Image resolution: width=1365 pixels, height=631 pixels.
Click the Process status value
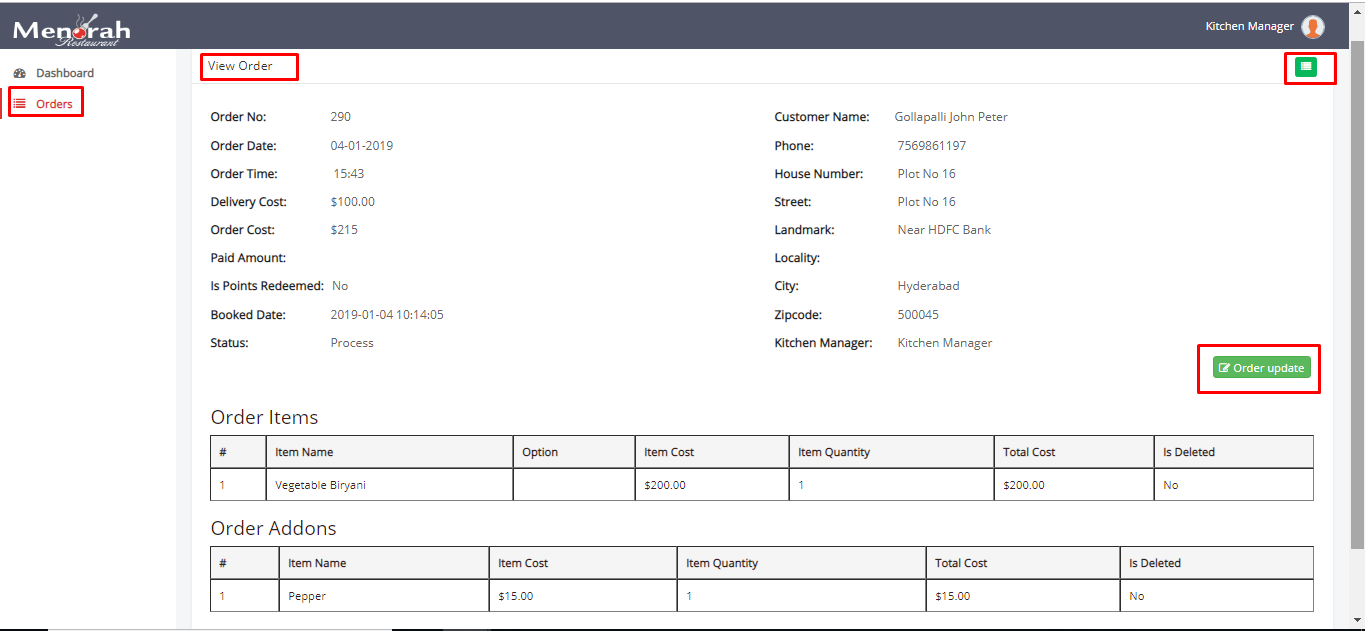click(352, 343)
